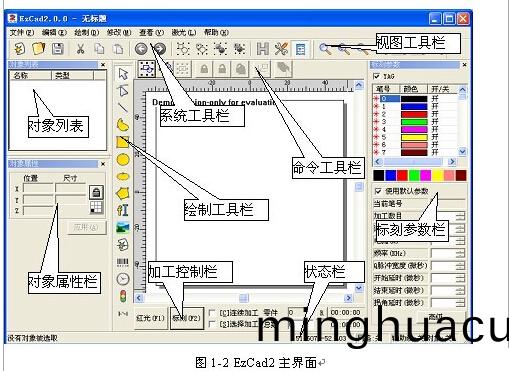Select the traffic light input port tool
Image resolution: width=509 pixels, height=371 pixels.
(x=123, y=296)
